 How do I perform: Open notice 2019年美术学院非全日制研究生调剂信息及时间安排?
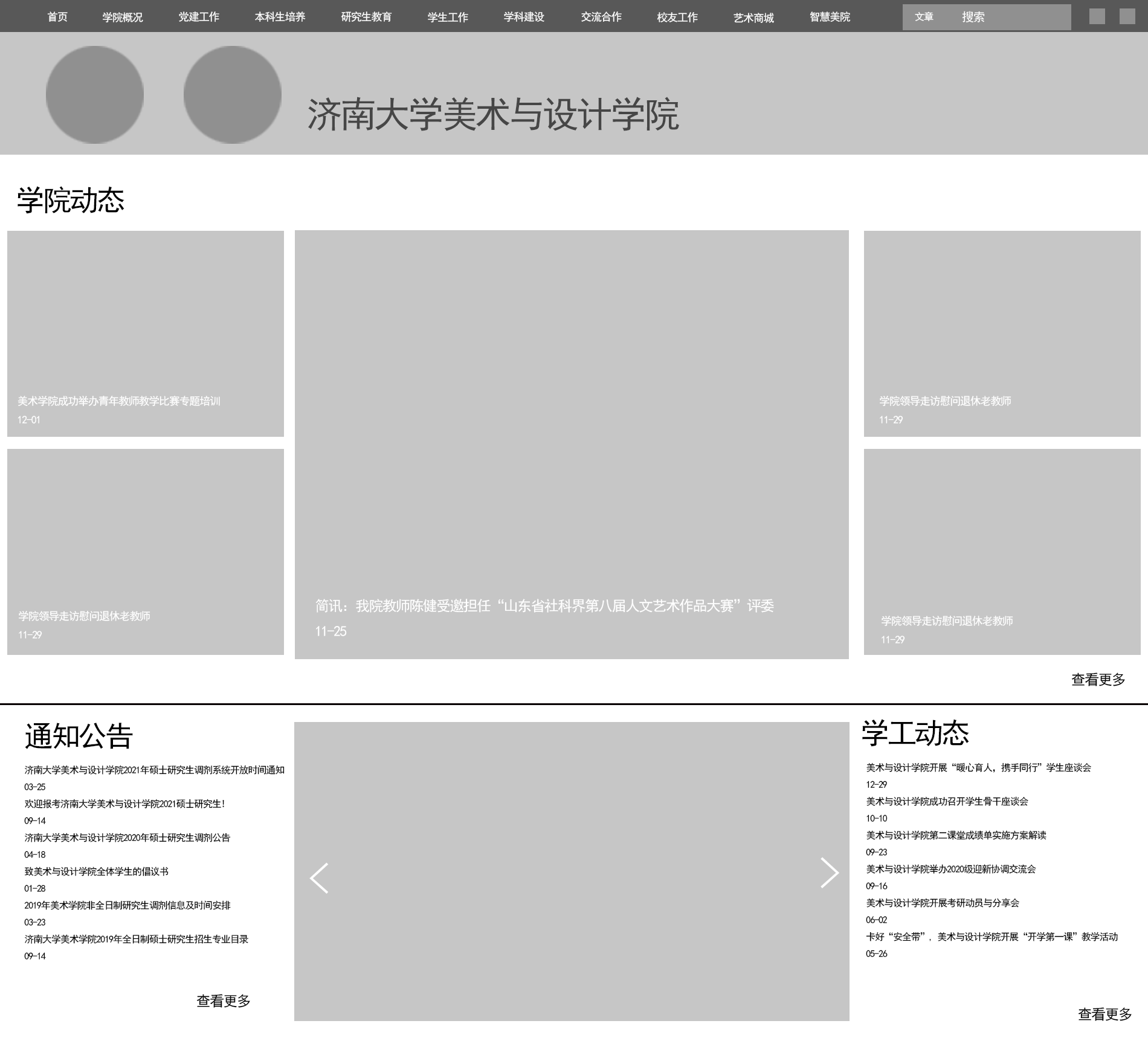(x=127, y=905)
